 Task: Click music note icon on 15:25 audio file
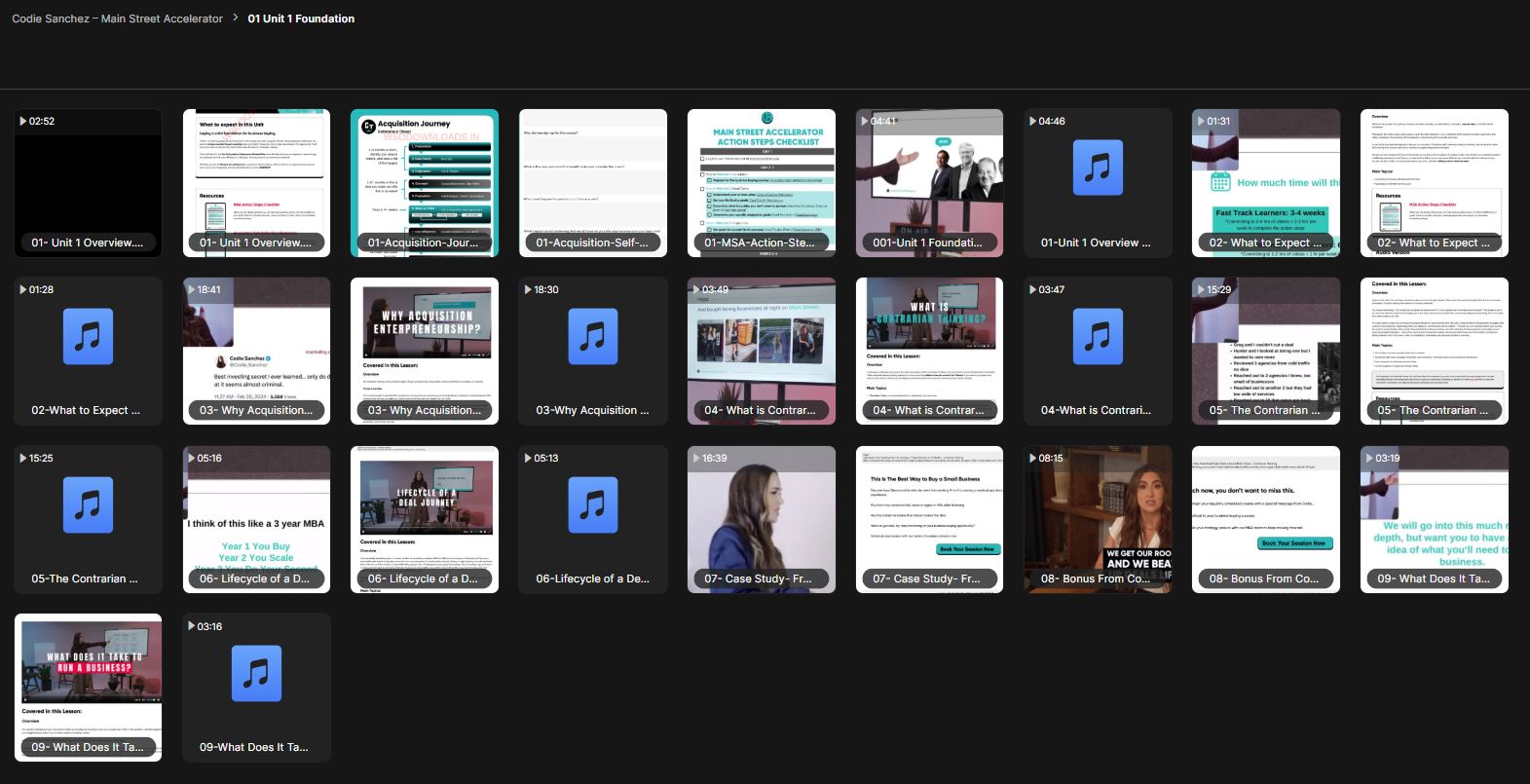click(x=88, y=505)
